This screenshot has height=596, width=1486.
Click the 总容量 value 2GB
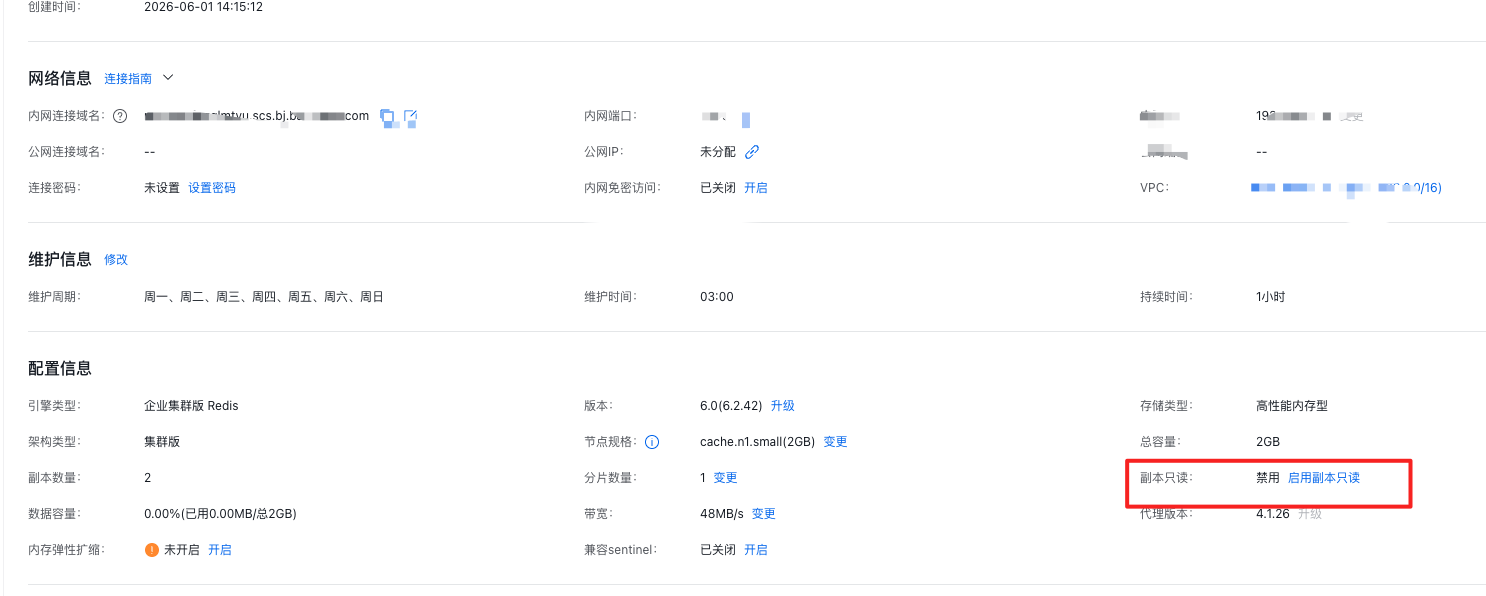1268,442
